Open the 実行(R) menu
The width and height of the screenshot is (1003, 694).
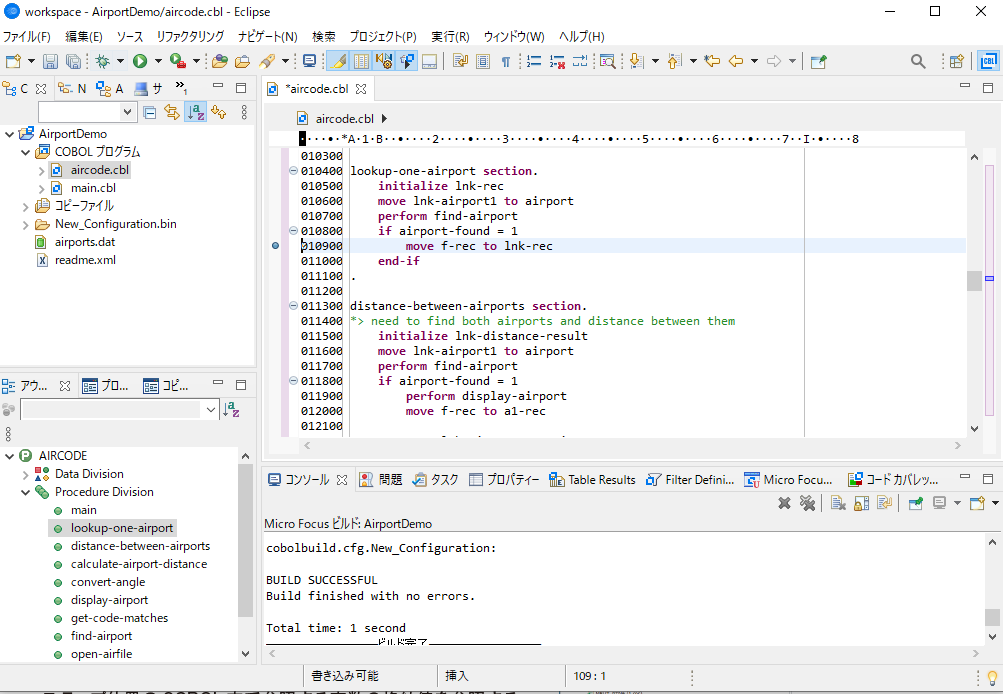coord(450,36)
